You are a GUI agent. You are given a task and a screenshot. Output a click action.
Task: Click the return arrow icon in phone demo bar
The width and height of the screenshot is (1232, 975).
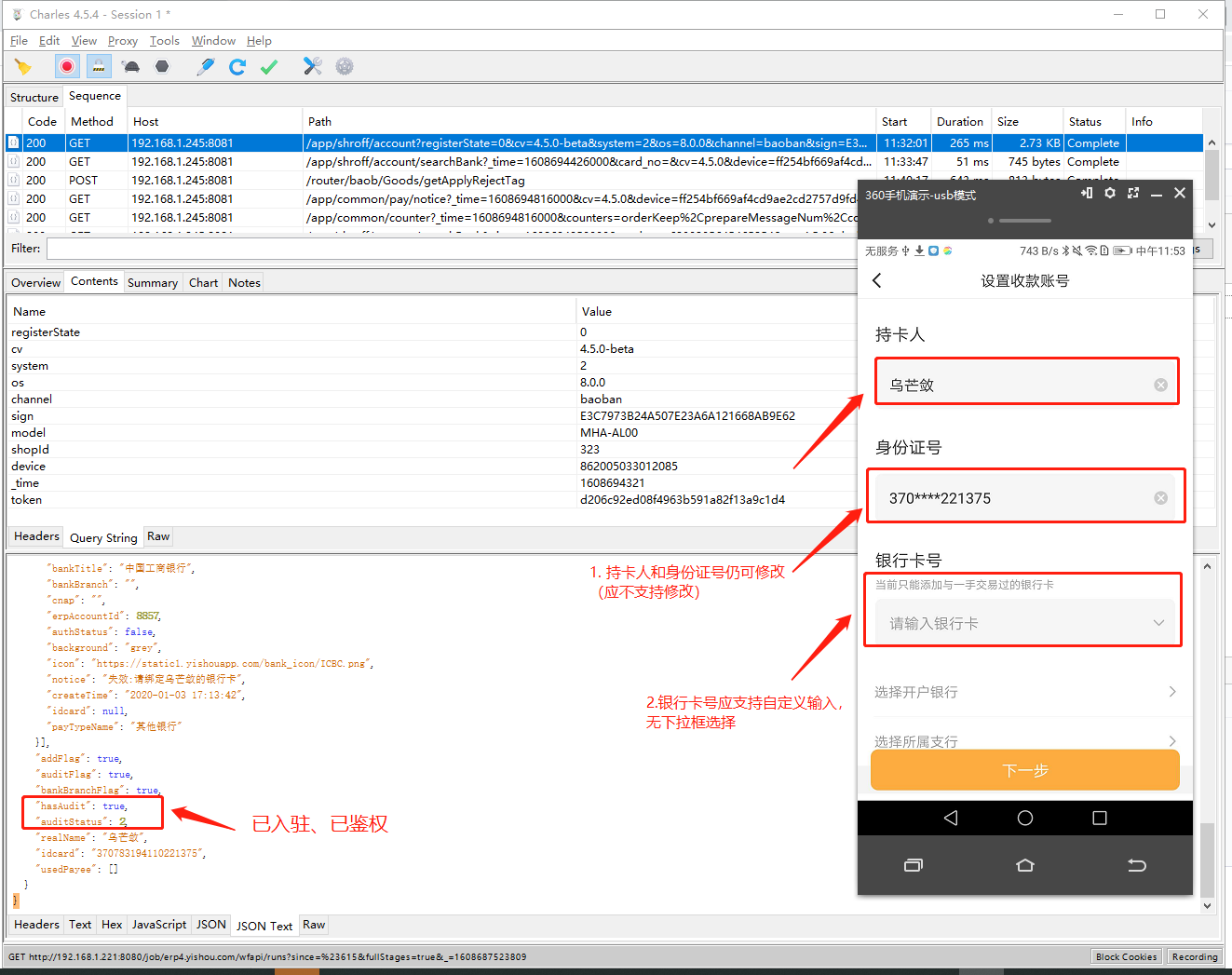[x=1137, y=865]
